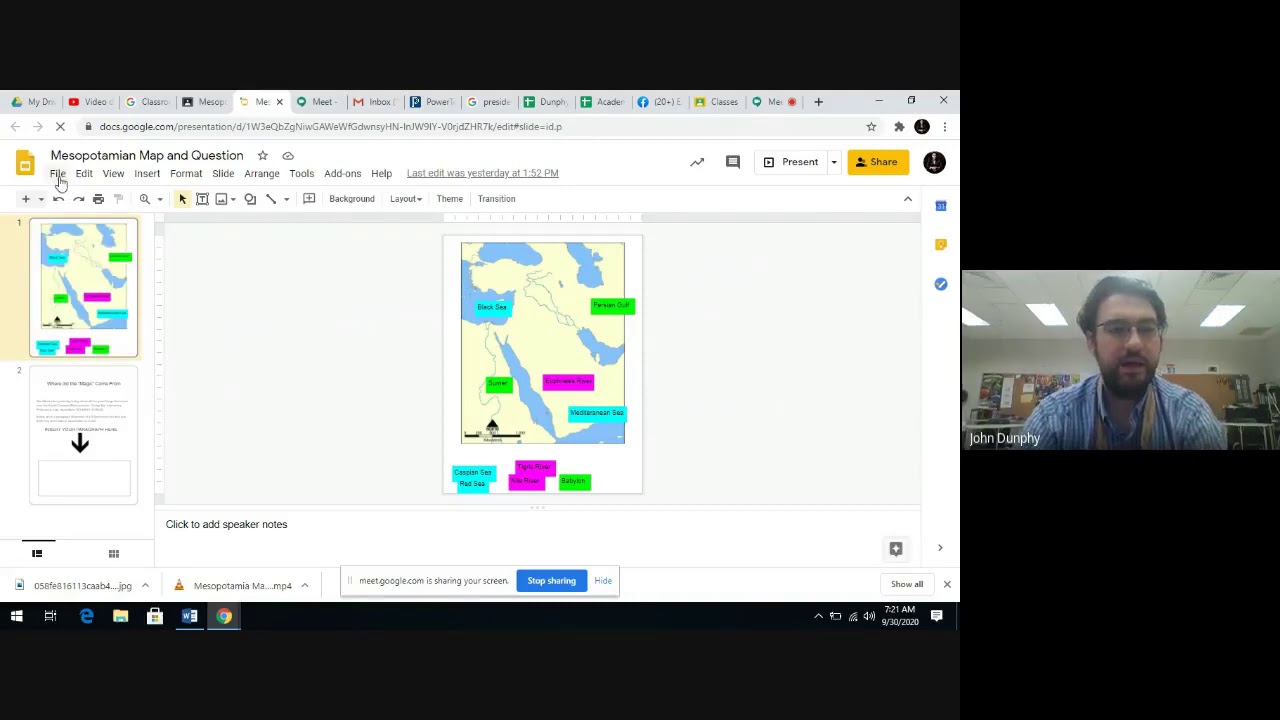Open comment history icon
Viewport: 1280px width, 720px height.
(733, 162)
